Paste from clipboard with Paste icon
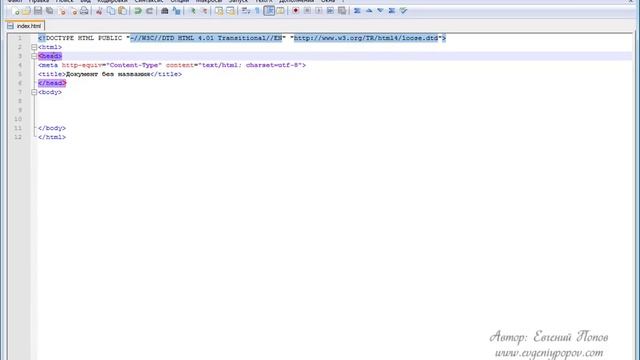The image size is (640, 360). pos(122,11)
